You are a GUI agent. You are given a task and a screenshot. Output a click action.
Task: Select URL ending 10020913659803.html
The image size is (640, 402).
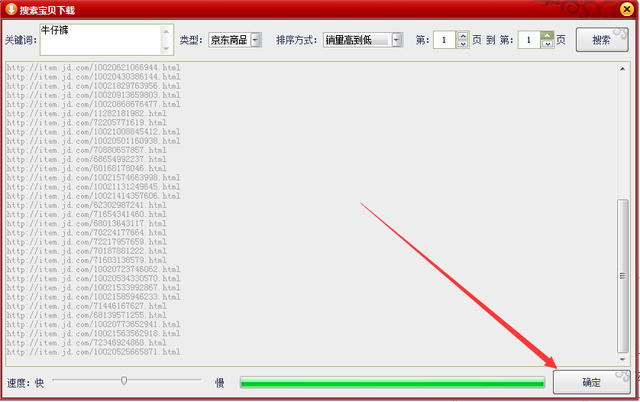[x=93, y=95]
